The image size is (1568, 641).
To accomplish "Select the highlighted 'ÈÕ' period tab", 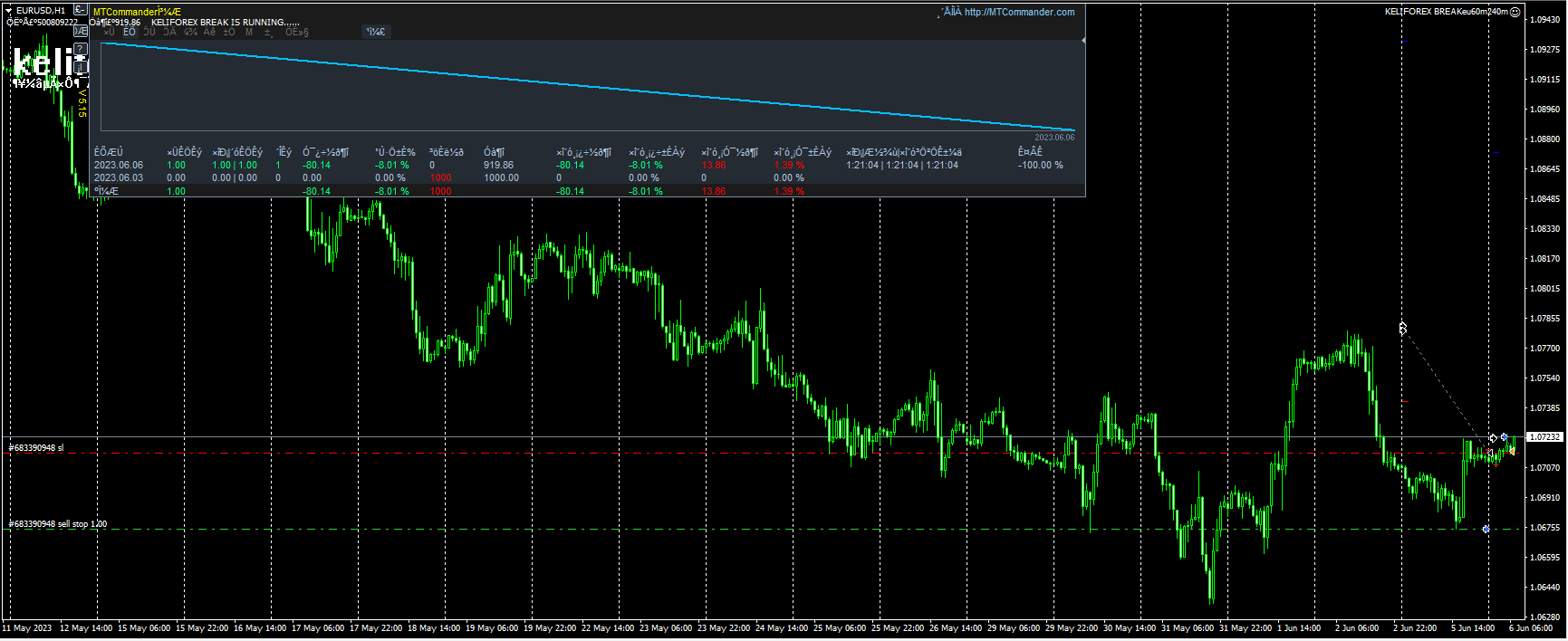I will [130, 32].
